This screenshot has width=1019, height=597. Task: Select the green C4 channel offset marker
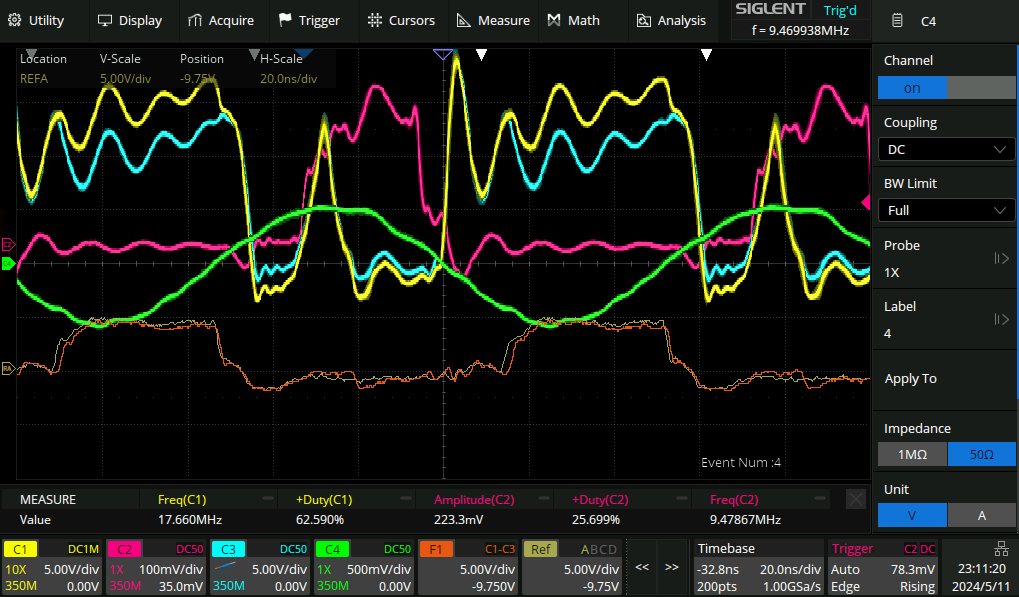tap(8, 263)
